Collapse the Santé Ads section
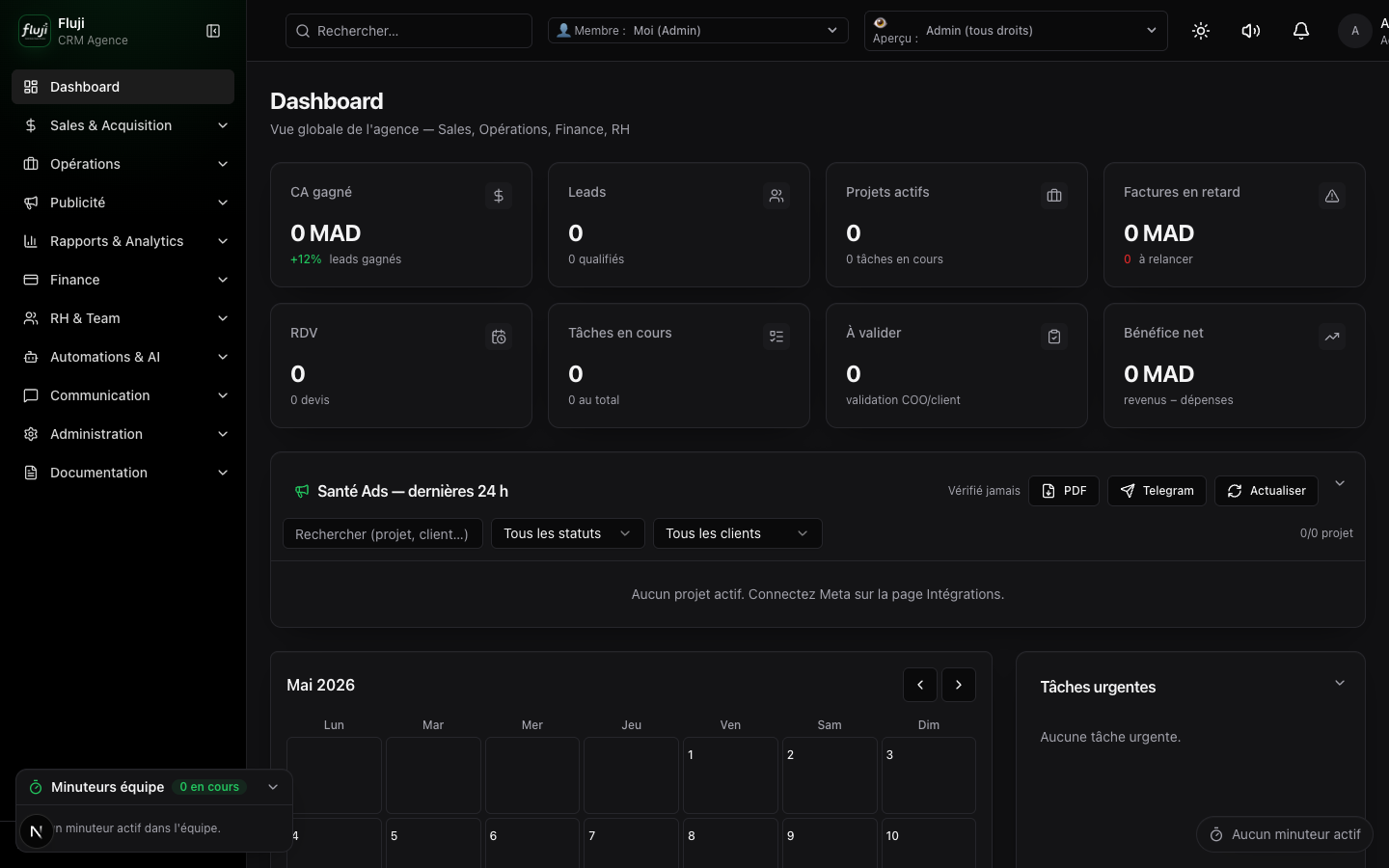 coord(1340,483)
